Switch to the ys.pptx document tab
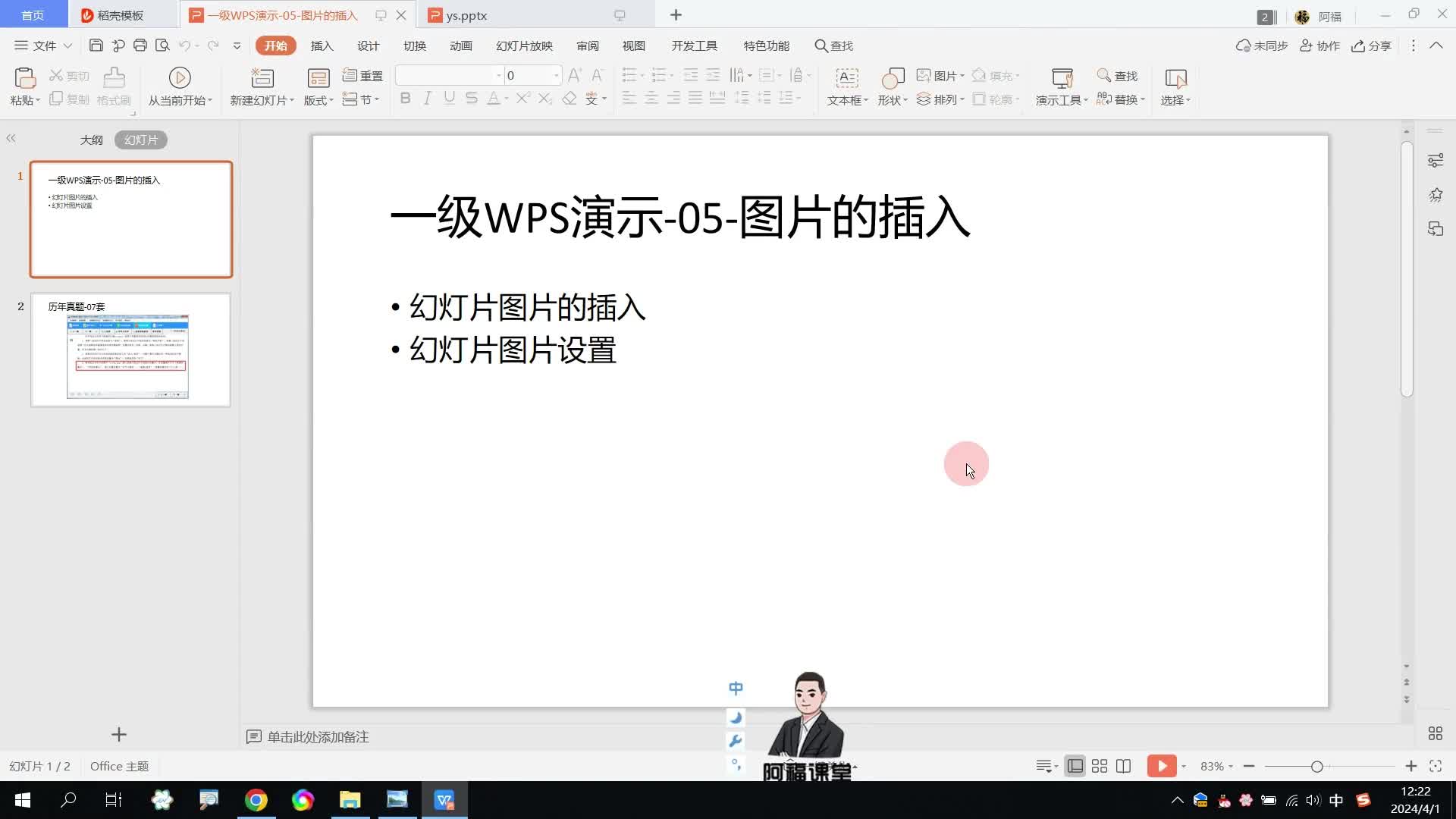Viewport: 1456px width, 819px height. point(466,15)
